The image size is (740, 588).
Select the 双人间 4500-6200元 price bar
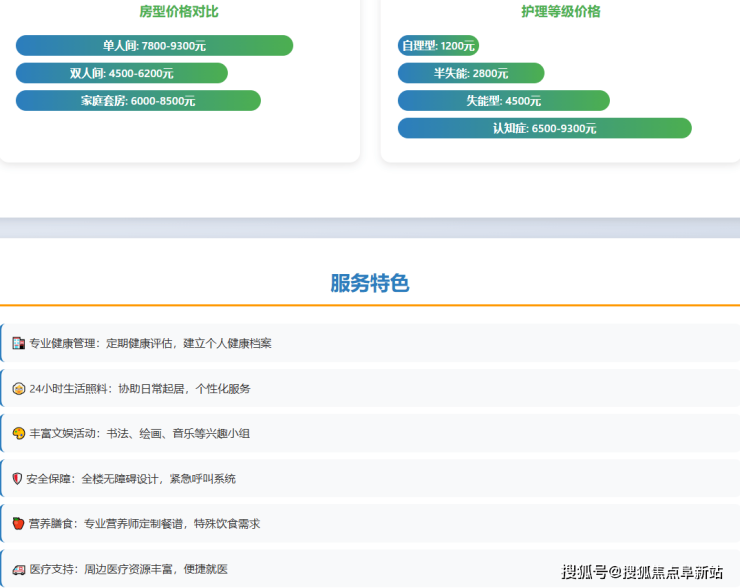pos(122,73)
